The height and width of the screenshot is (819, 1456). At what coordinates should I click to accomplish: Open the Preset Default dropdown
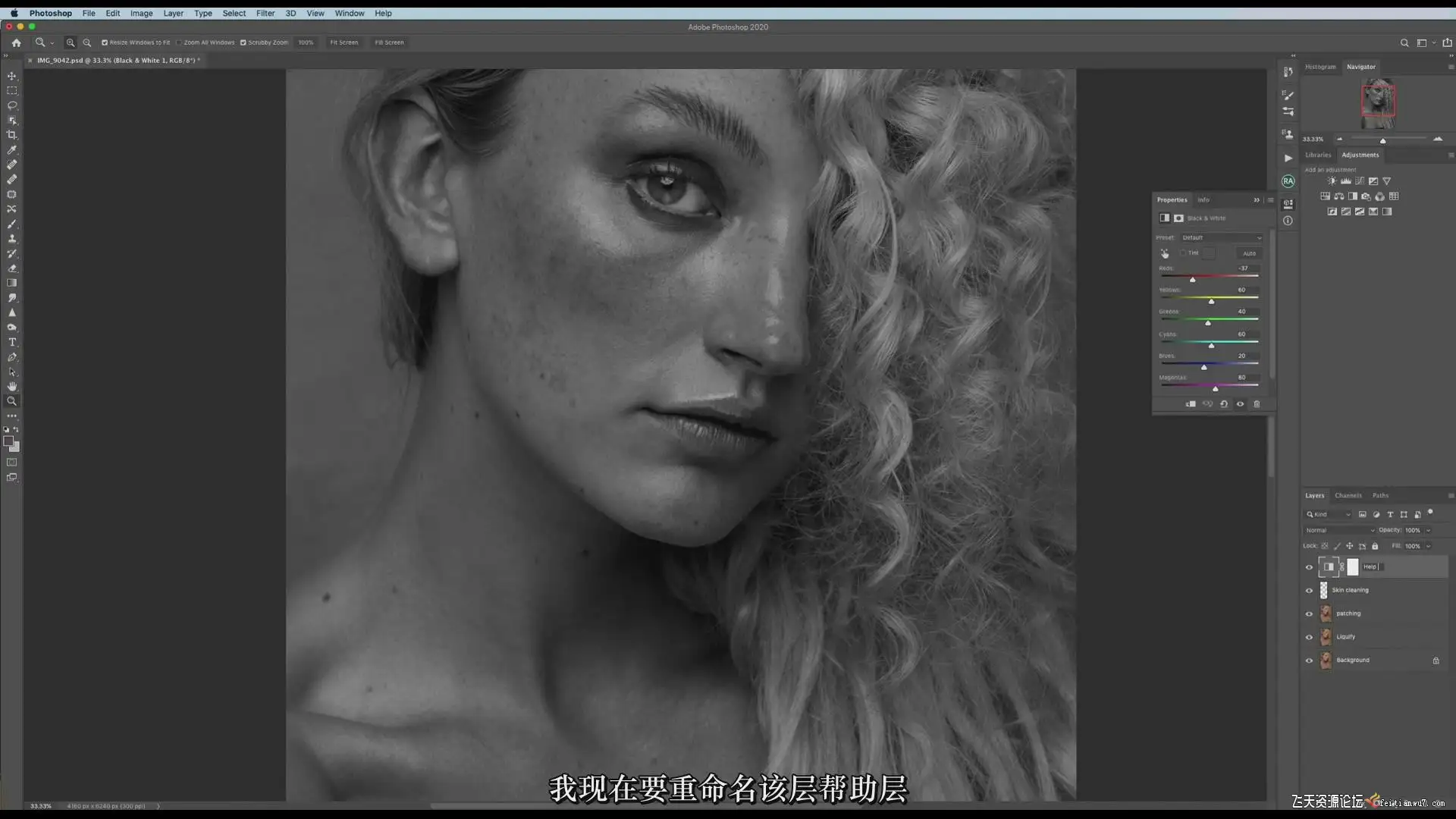tap(1222, 238)
